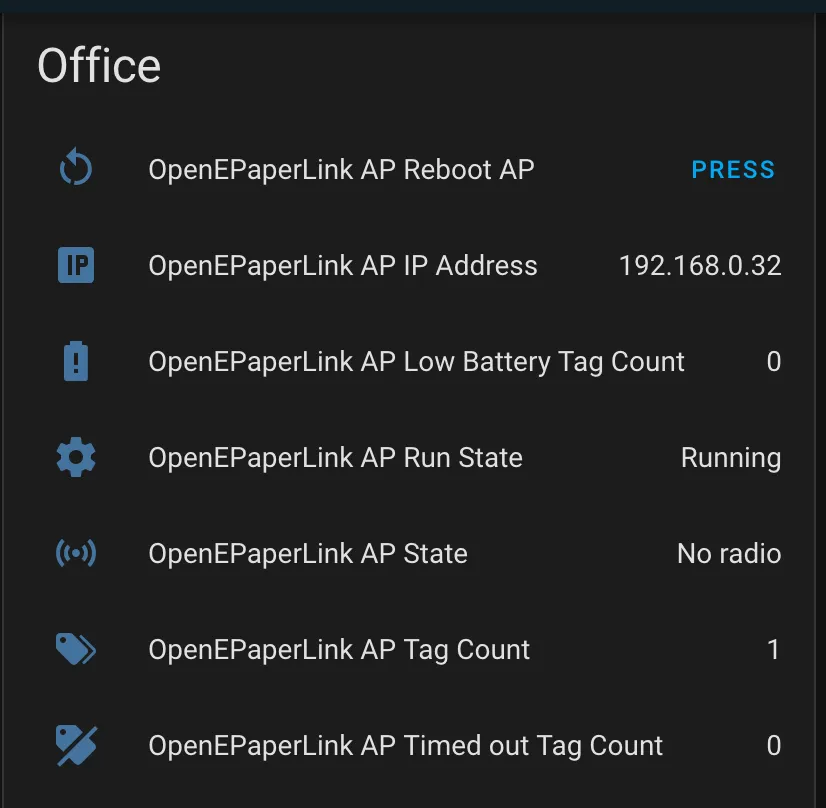826x808 pixels.
Task: Select the IP badge icon next to IP Address
Action: click(75, 265)
